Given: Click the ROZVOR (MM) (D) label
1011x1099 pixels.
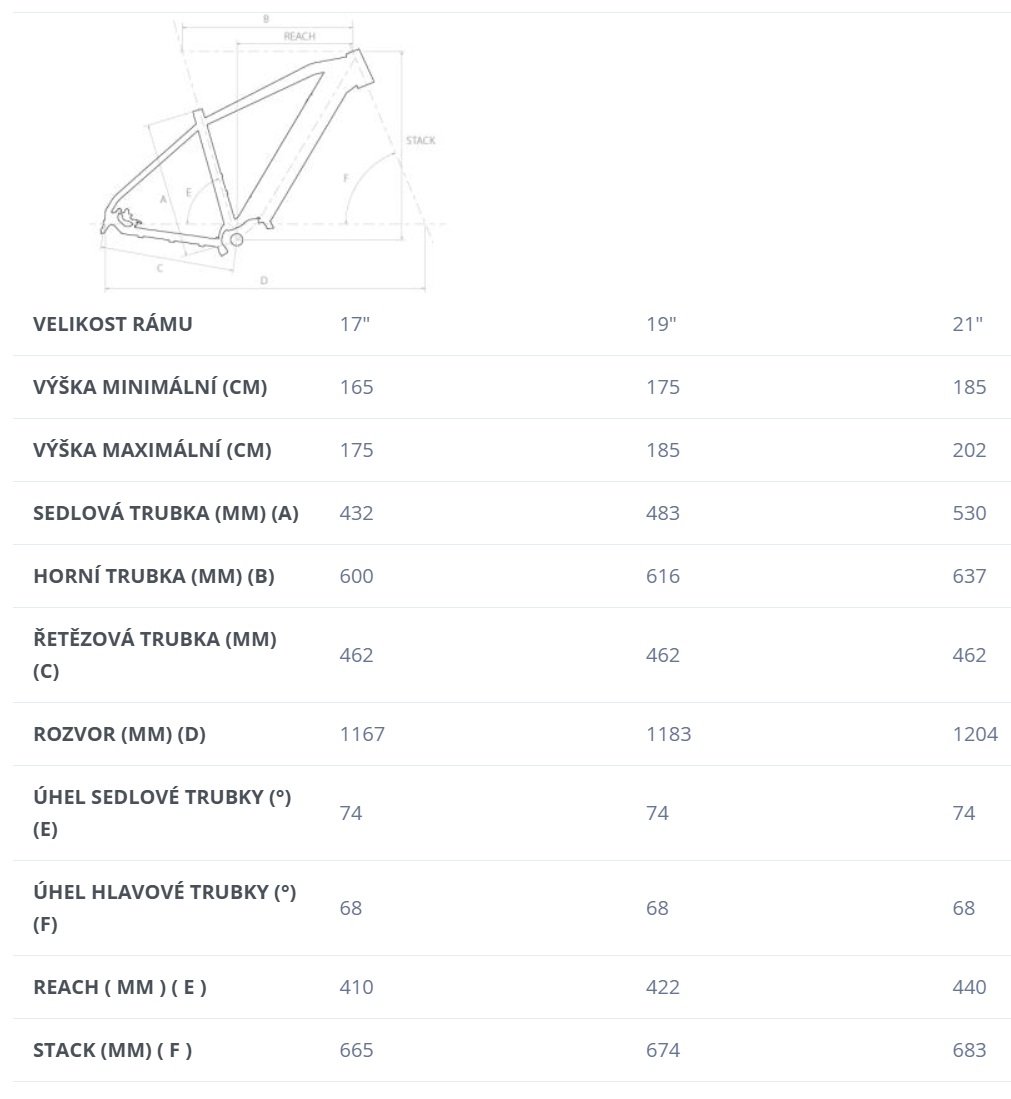Looking at the screenshot, I should pos(120,734).
